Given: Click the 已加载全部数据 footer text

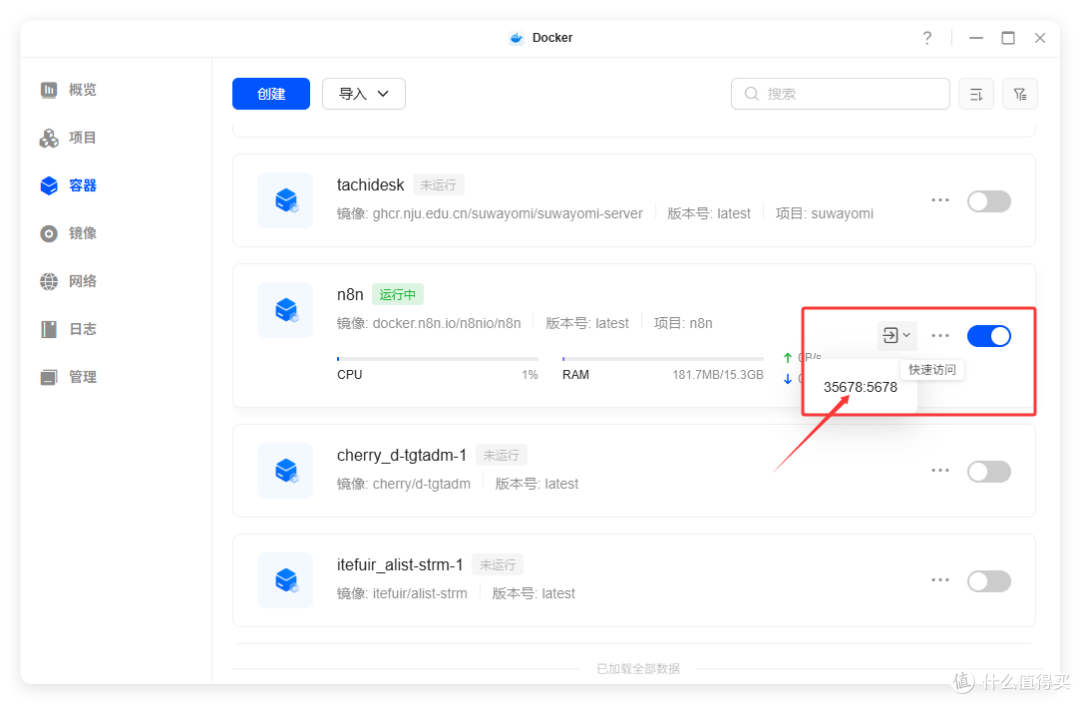Looking at the screenshot, I should pos(638,668).
